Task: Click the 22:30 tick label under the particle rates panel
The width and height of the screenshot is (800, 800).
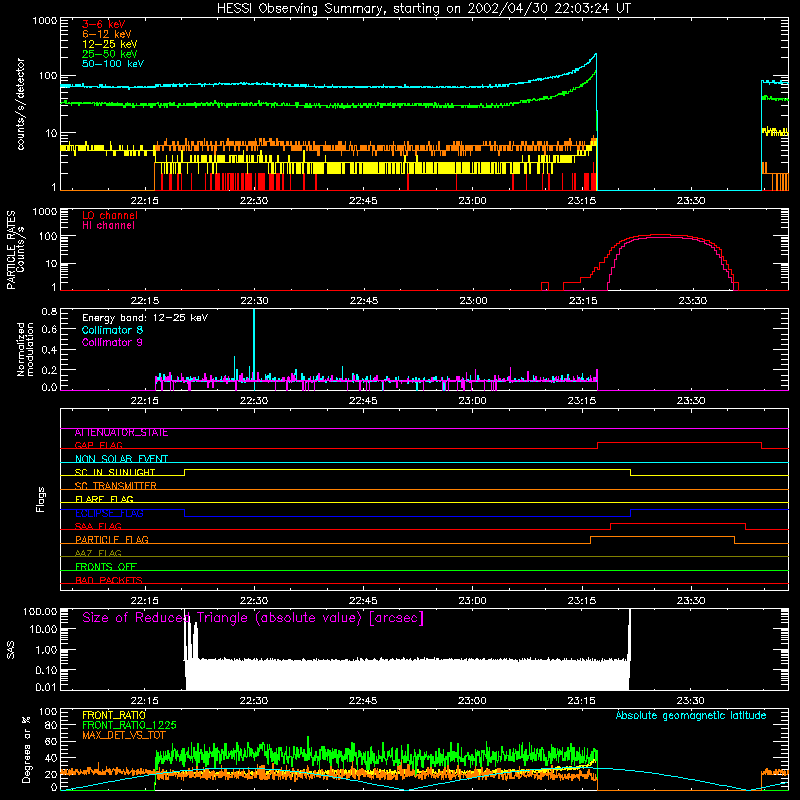Action: 254,301
